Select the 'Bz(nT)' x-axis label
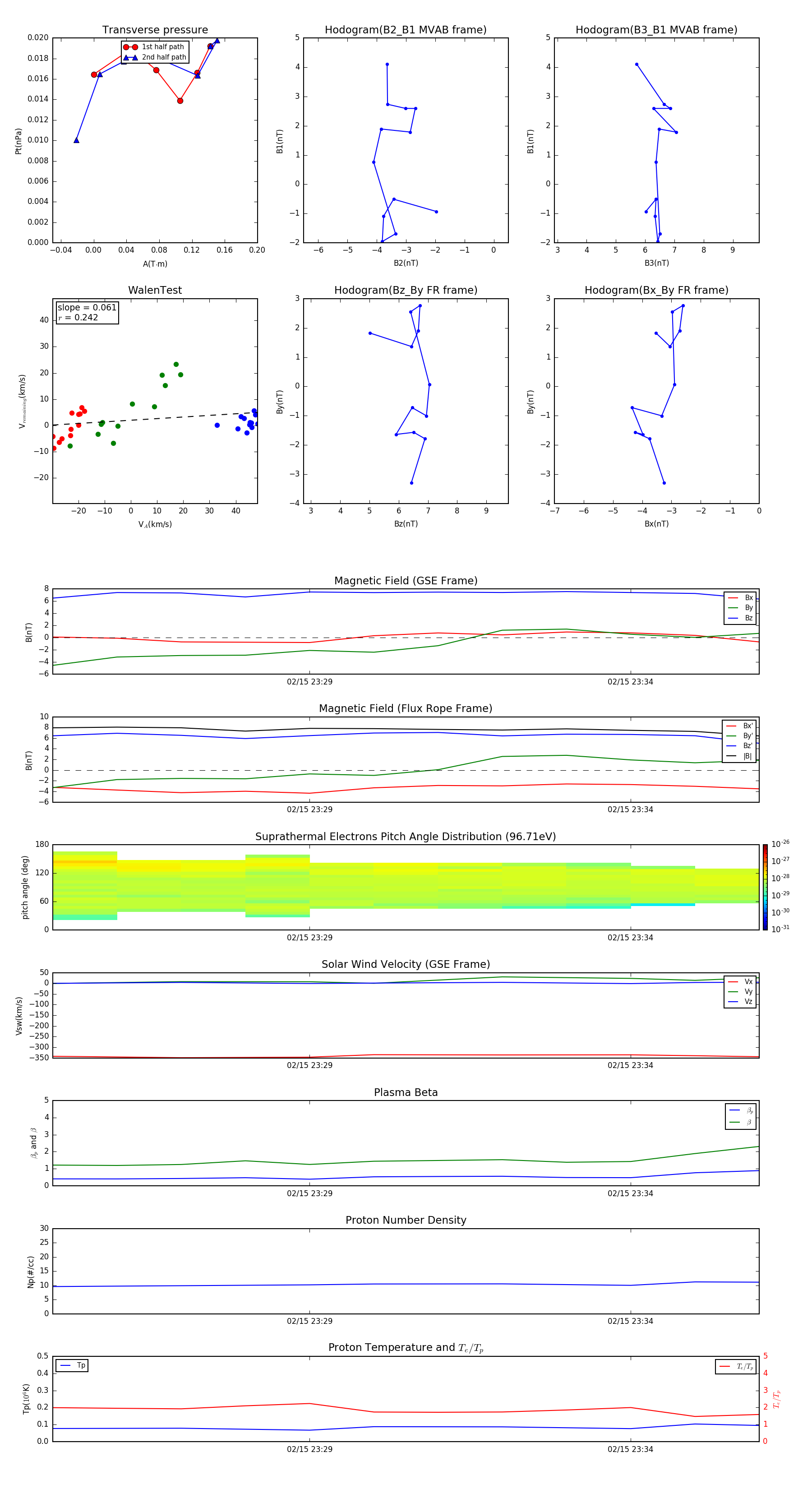The height and width of the screenshot is (1489, 812). 406,524
